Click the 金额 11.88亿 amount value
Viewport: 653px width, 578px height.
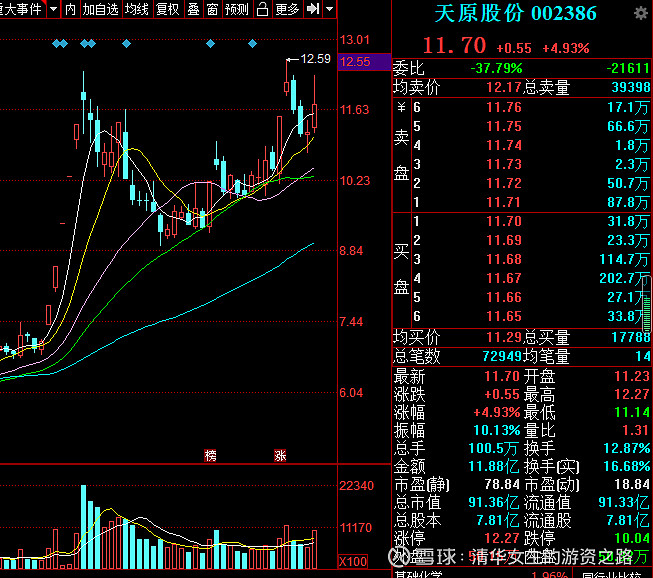(493, 466)
